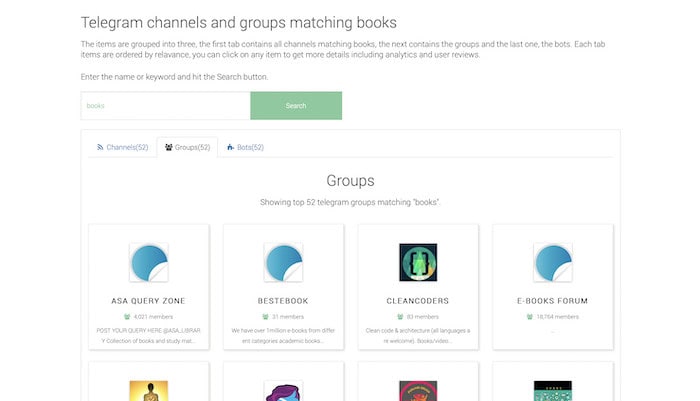The height and width of the screenshot is (401, 700).
Task: Click ASA Query Zone description 'POST YOUR QUERY HERE'
Action: click(149, 335)
